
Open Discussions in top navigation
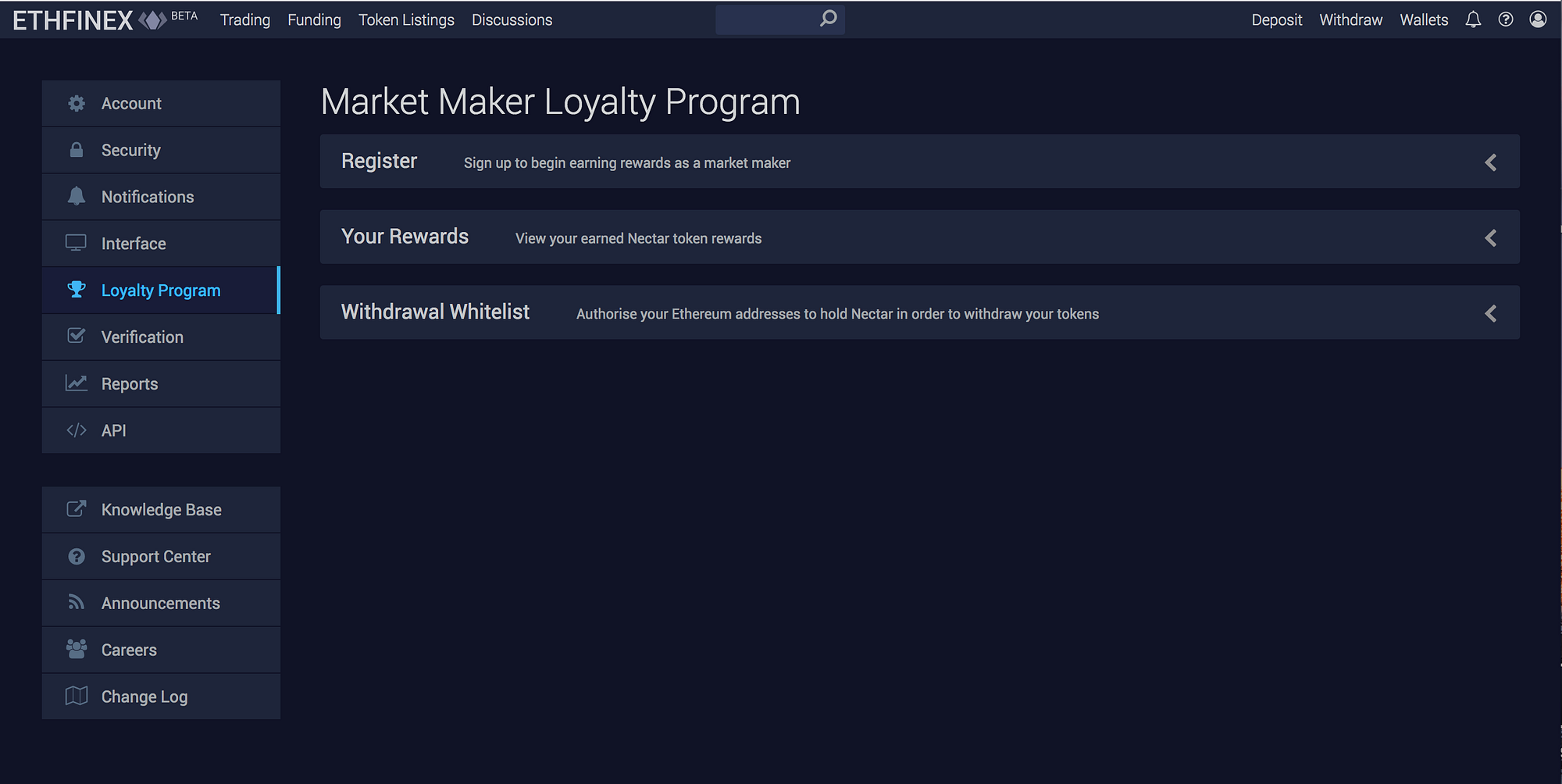(512, 20)
